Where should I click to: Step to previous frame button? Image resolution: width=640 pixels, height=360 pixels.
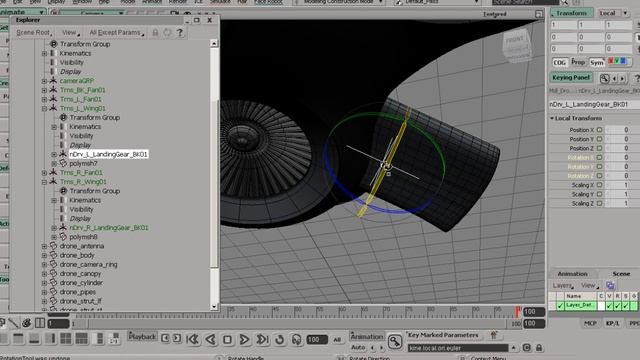[x=165, y=338]
